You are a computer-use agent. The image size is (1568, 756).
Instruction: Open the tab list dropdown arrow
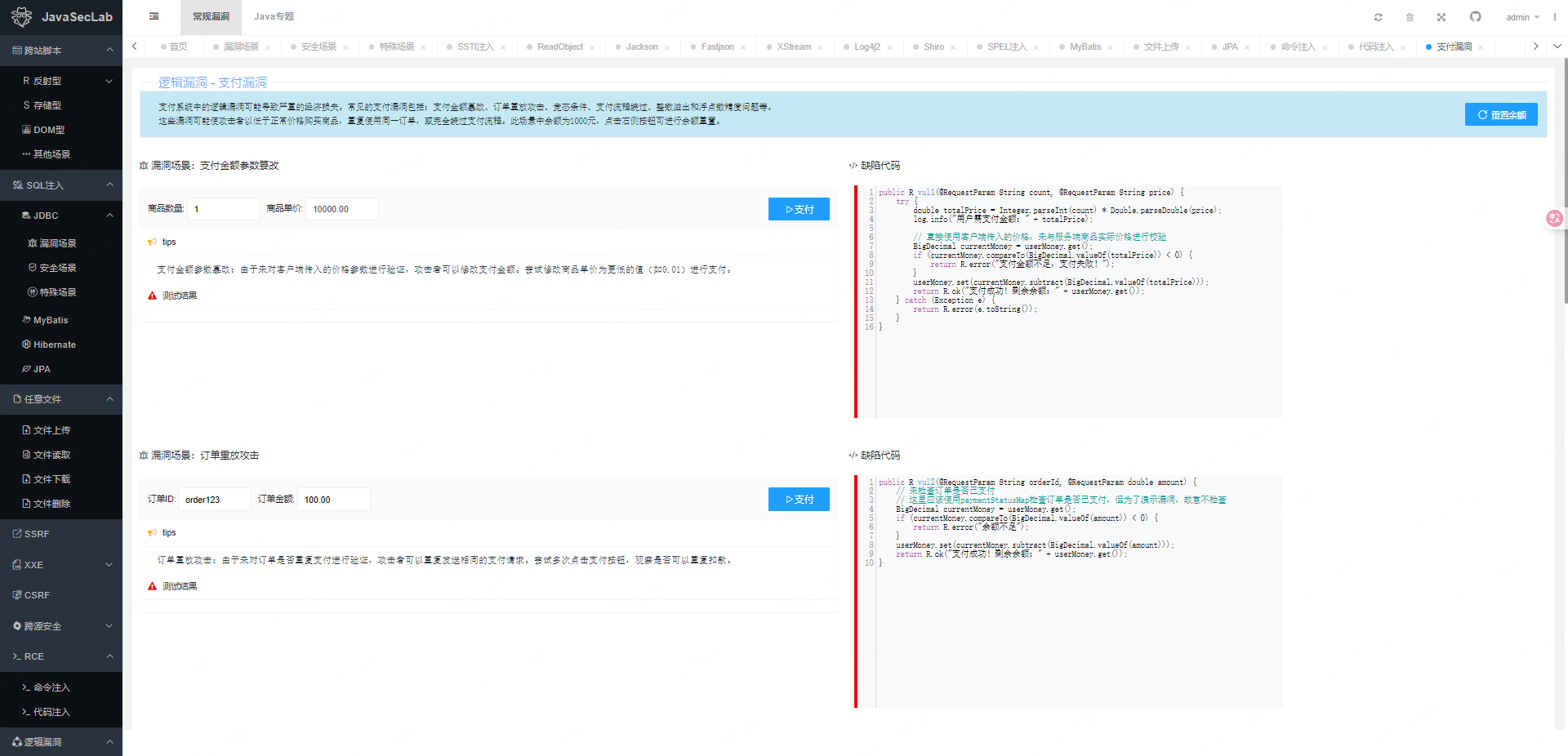pyautogui.click(x=1557, y=47)
